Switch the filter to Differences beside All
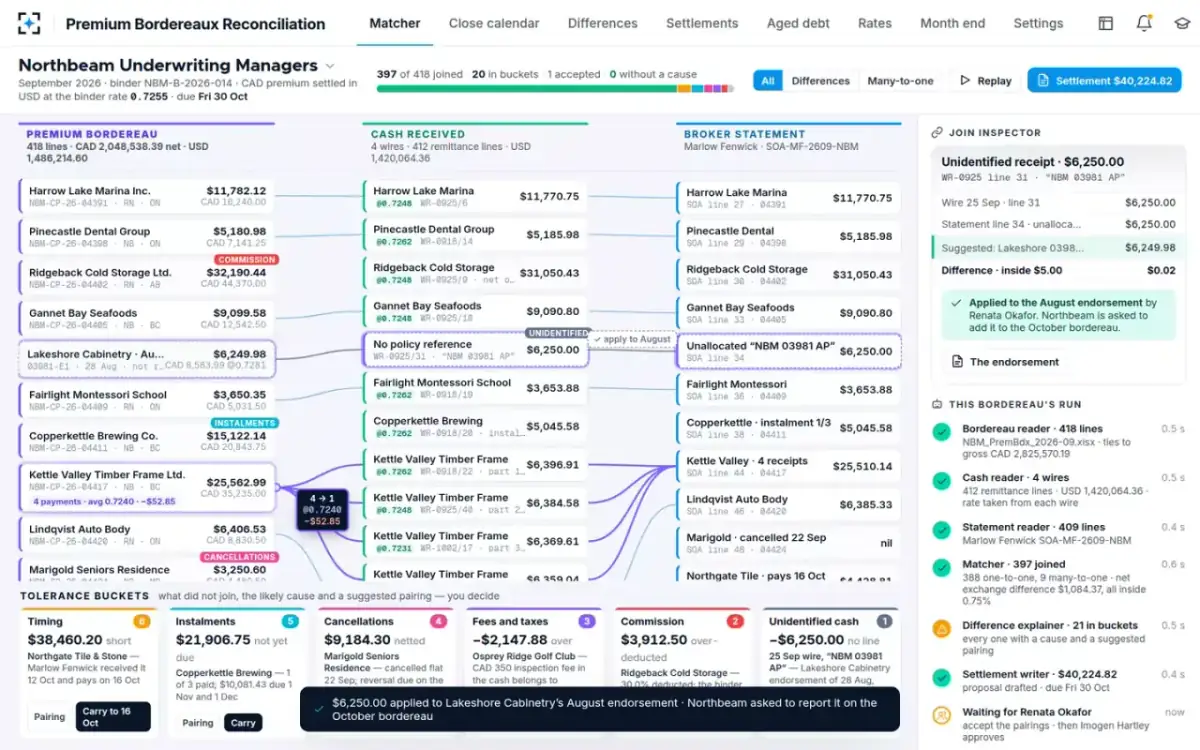 [x=820, y=81]
